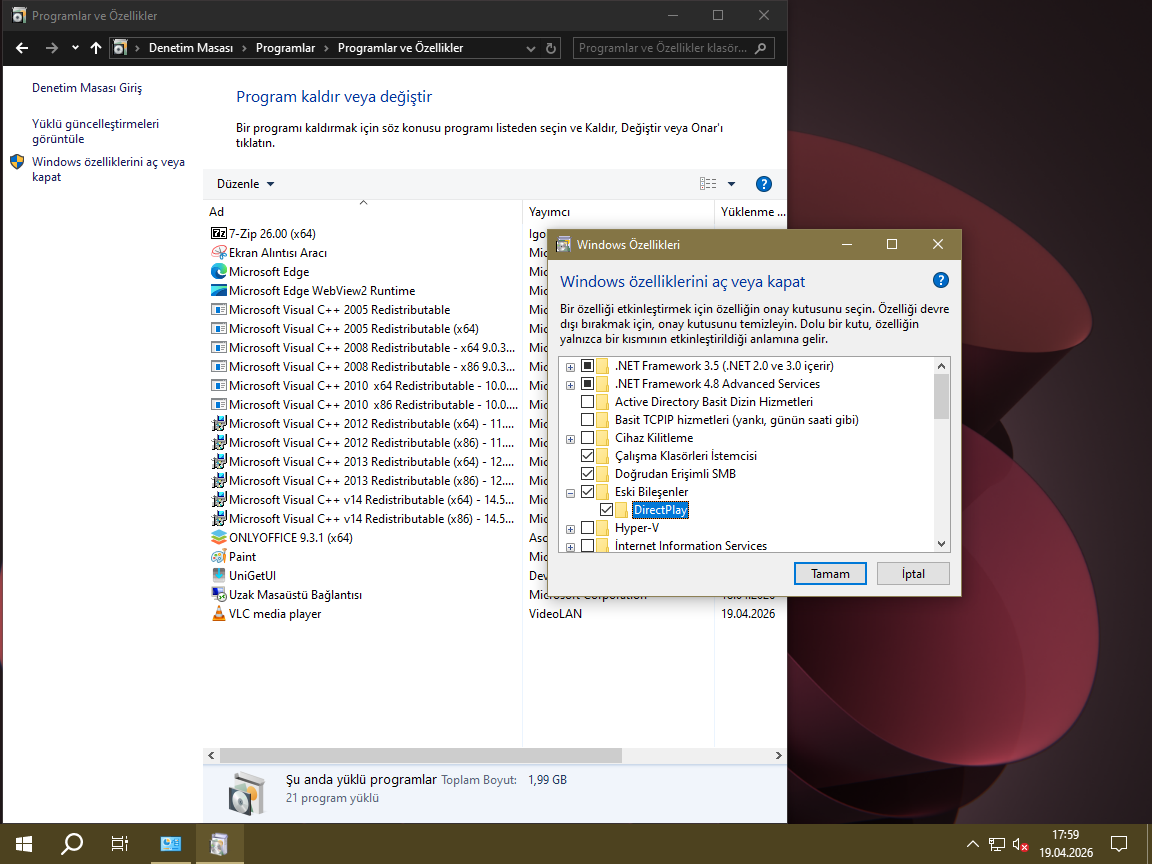Open help in Programlar ve Özellikler toolbar
Viewport: 1152px width, 864px height.
(763, 184)
